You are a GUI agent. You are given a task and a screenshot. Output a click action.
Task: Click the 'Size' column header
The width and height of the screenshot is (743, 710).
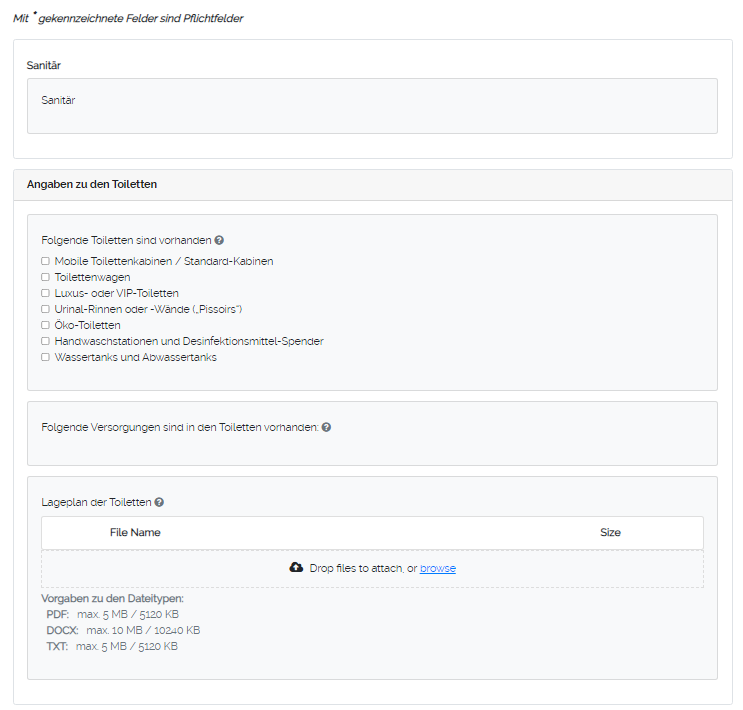tap(610, 533)
